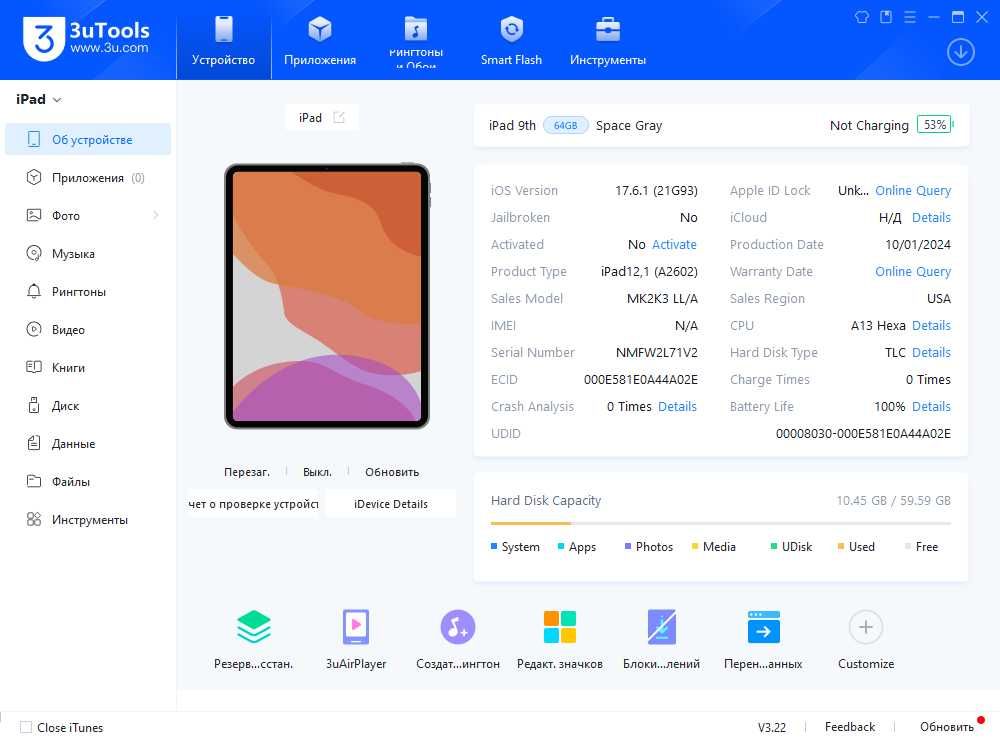The image size is (1000, 741).
Task: Click the 3uTools logo
Action: [x=86, y=38]
